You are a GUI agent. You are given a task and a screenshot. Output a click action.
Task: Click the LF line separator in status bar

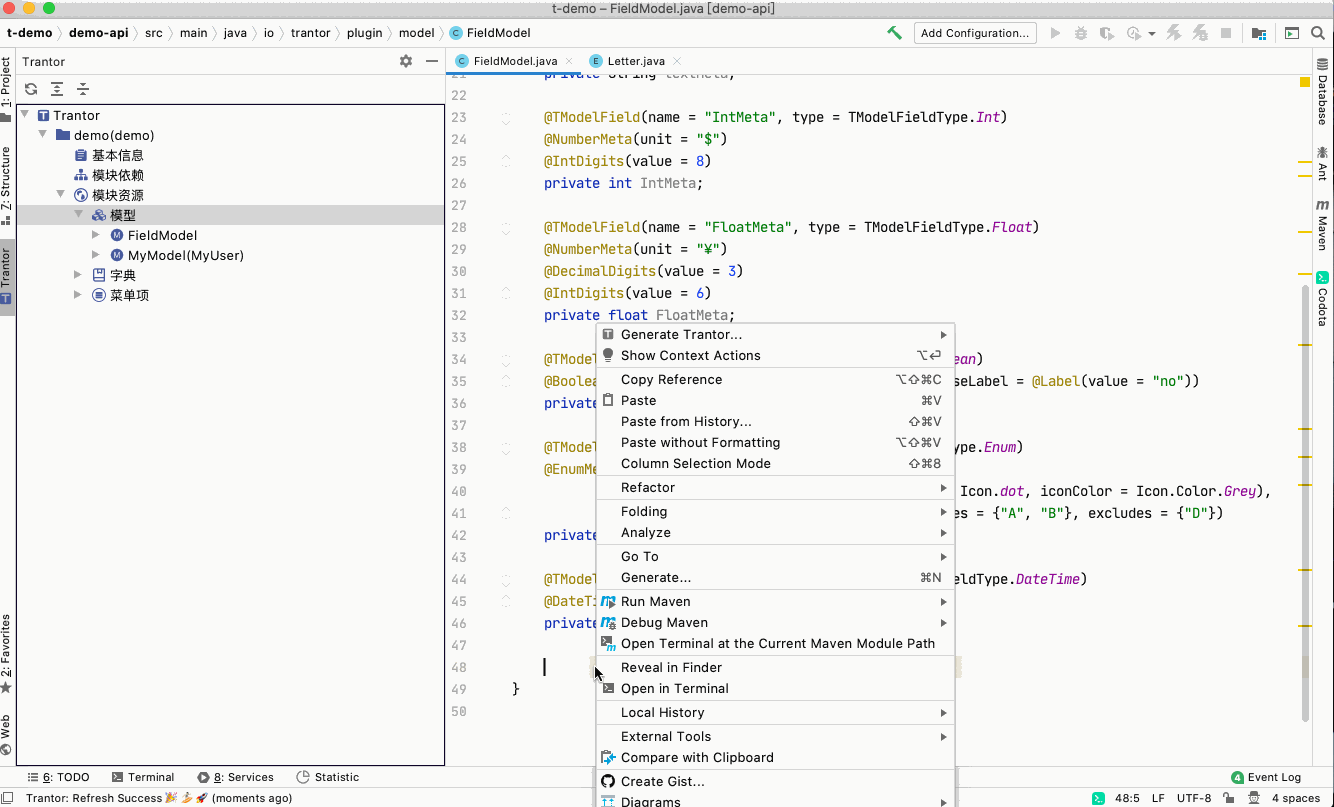pyautogui.click(x=1158, y=798)
